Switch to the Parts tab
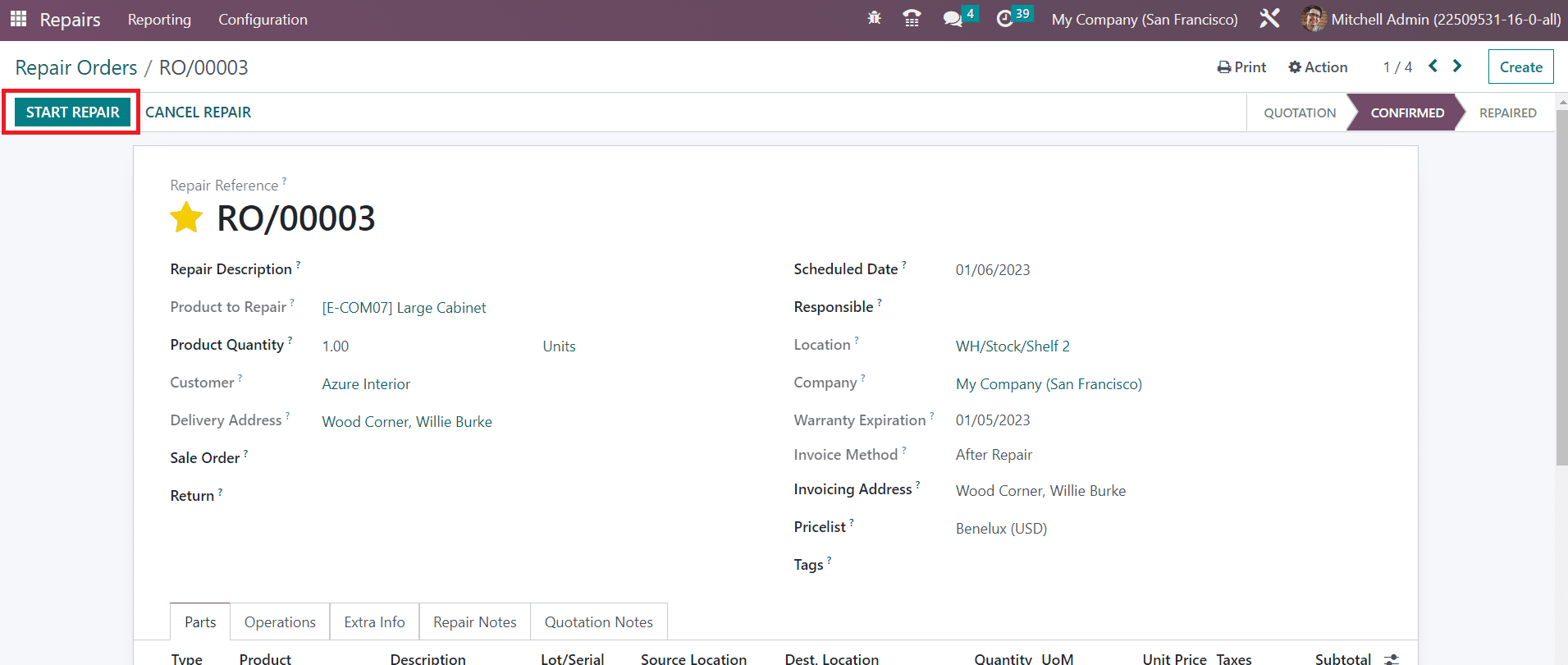 pyautogui.click(x=200, y=622)
